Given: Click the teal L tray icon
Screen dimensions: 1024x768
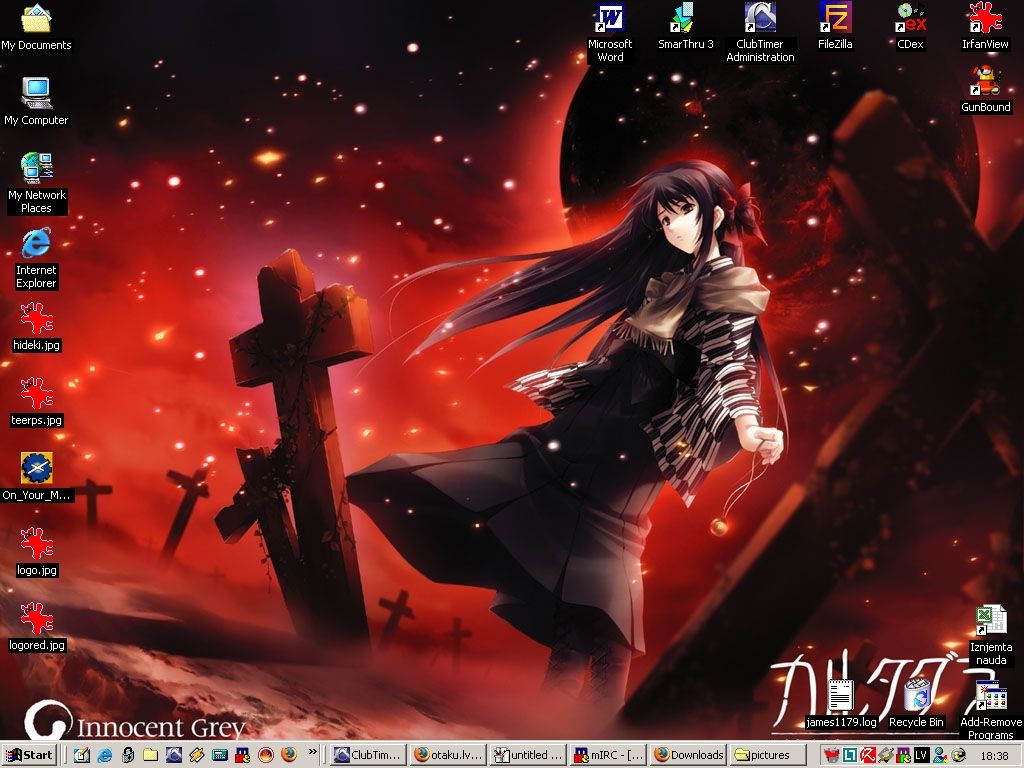Looking at the screenshot, I should 850,756.
